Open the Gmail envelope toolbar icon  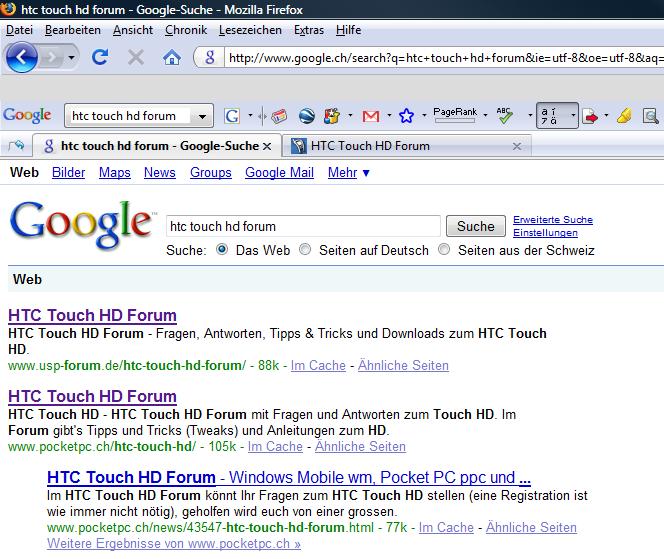click(371, 116)
